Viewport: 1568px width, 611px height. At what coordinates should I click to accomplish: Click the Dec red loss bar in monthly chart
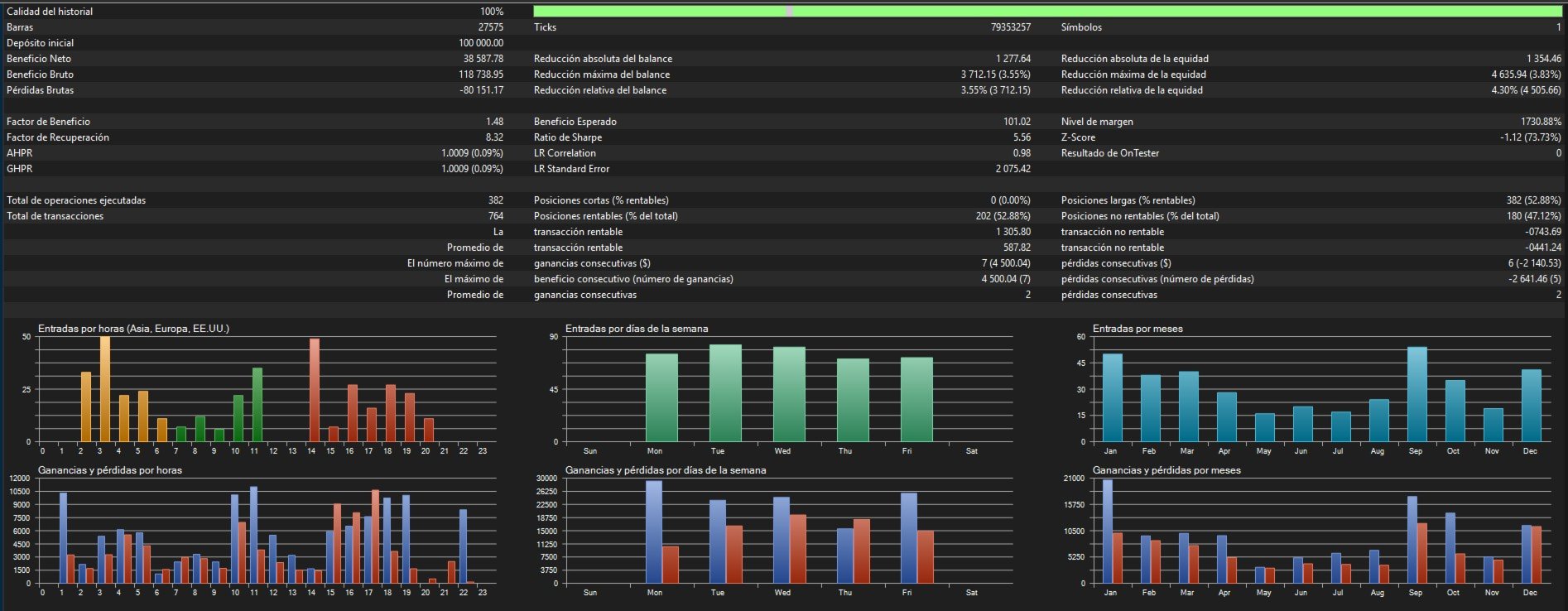pos(1537,555)
